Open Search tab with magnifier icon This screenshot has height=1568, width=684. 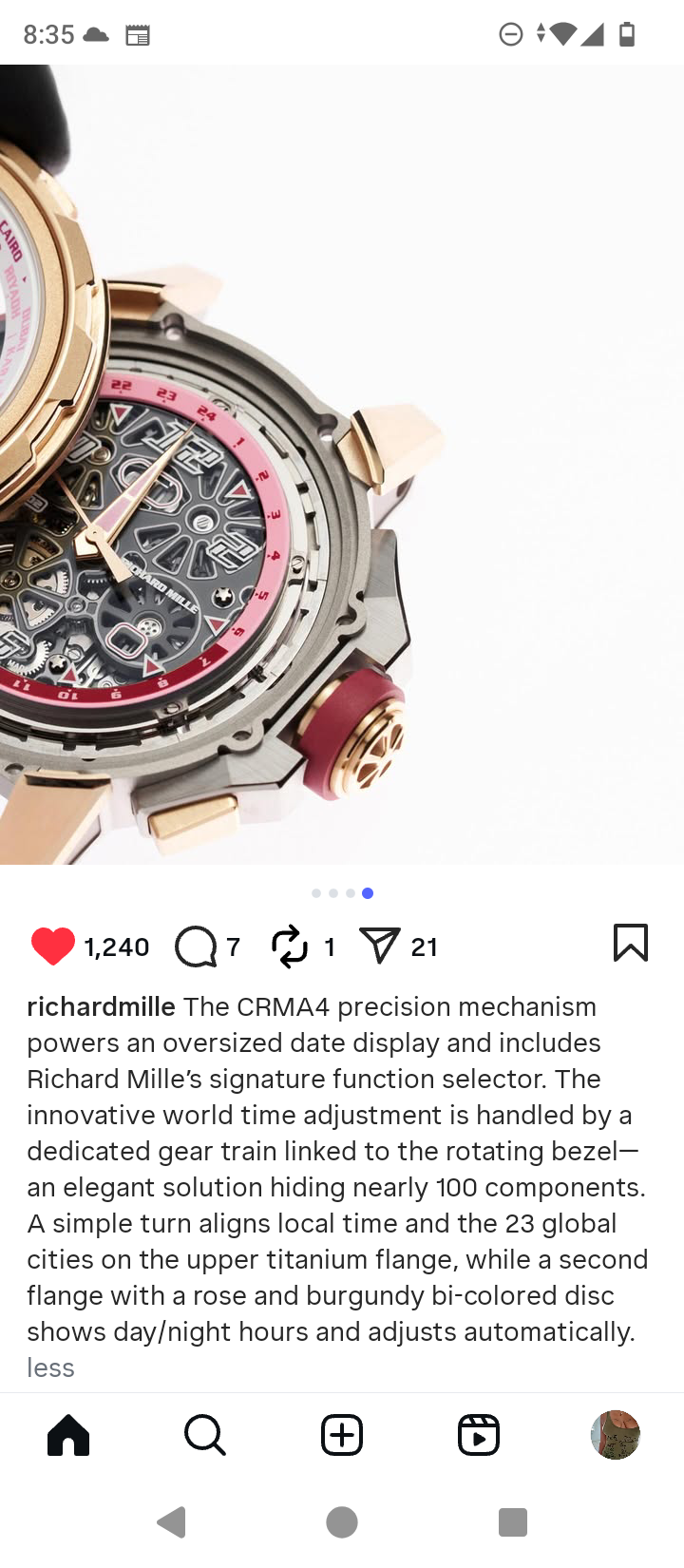click(205, 1435)
